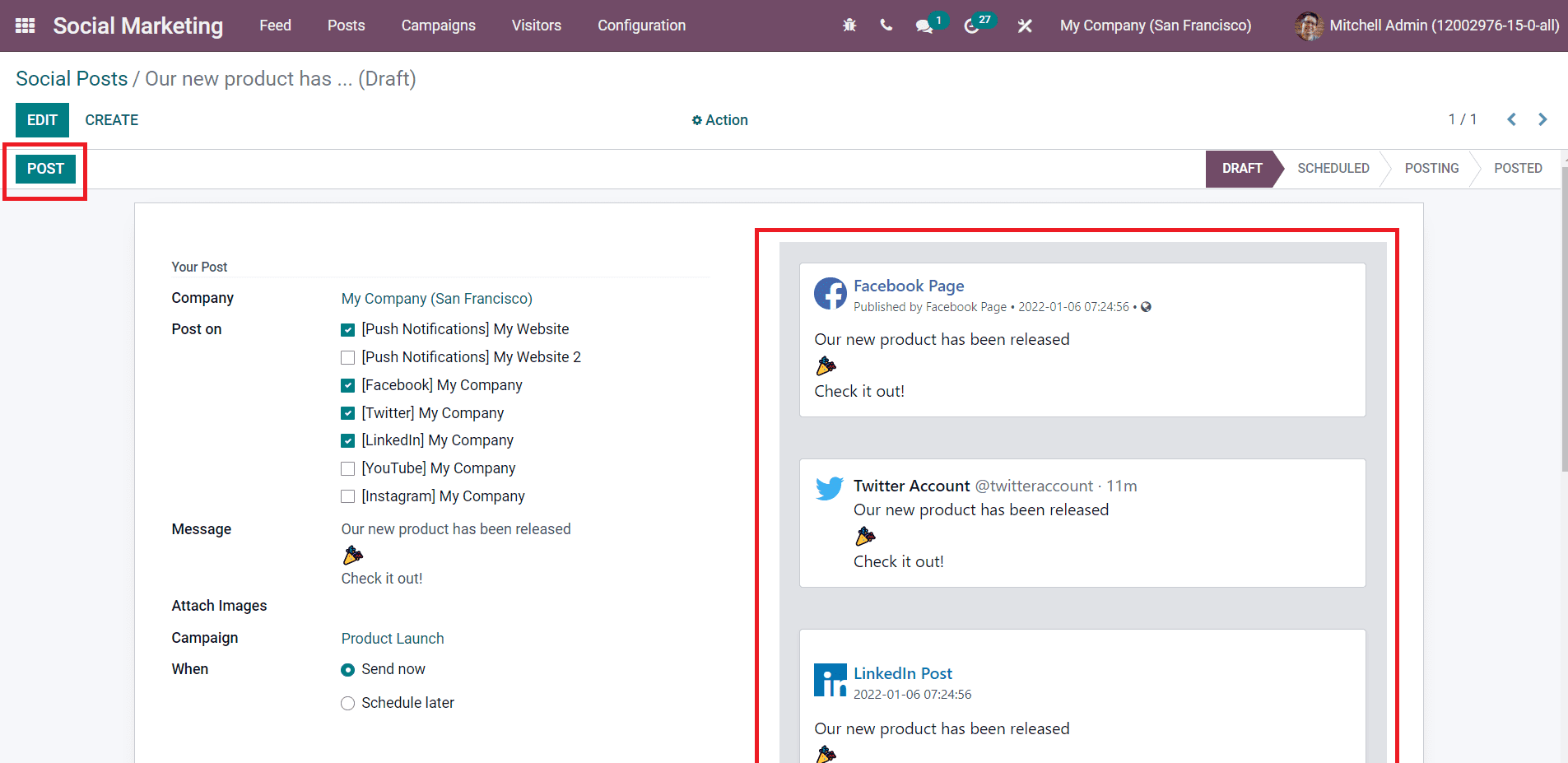
Task: Open the phone dialer icon
Action: (886, 25)
